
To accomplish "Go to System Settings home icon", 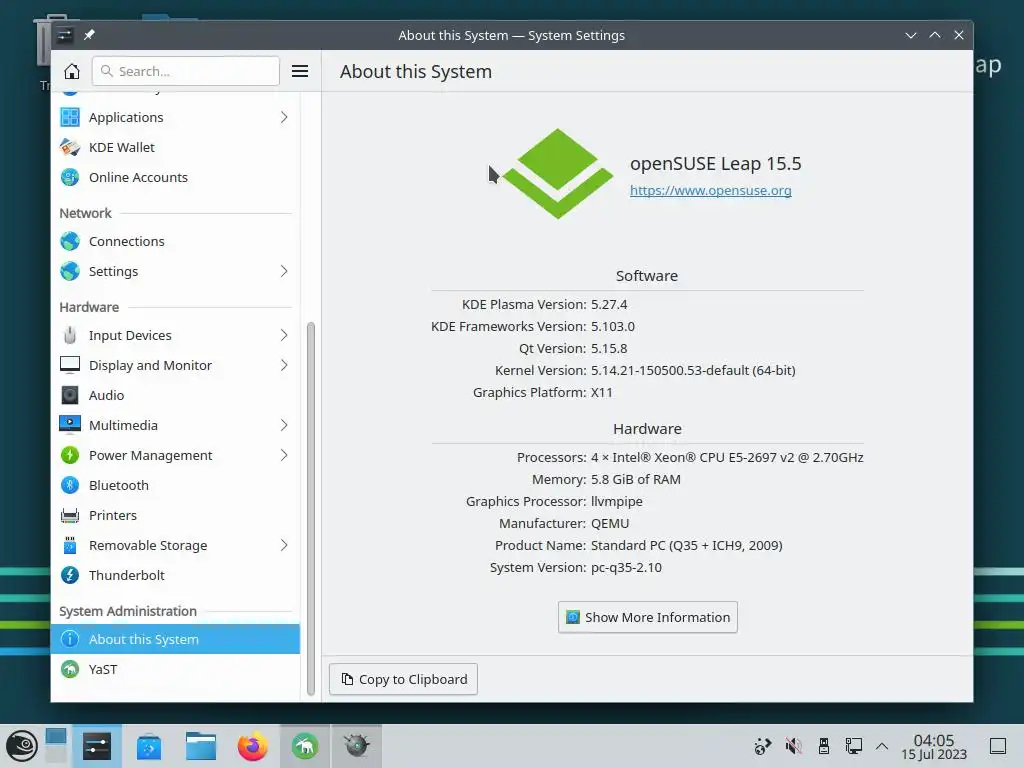I will click(72, 71).
